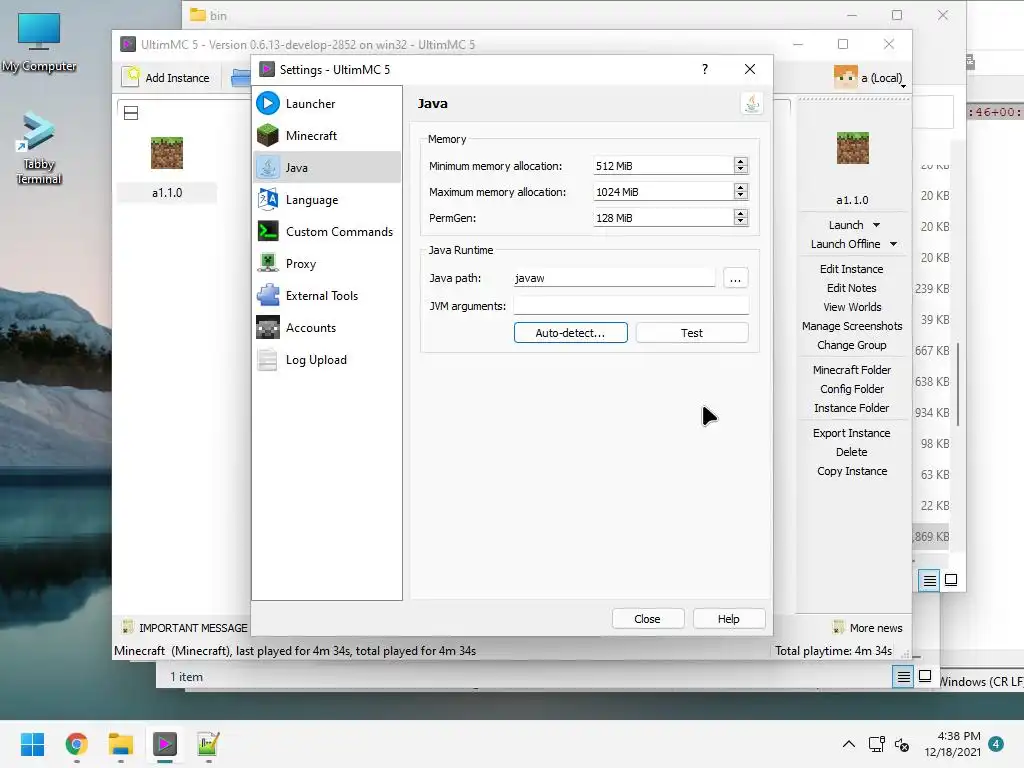Click the Java logo in the page header
Screen dimensions: 1024x768
(752, 103)
